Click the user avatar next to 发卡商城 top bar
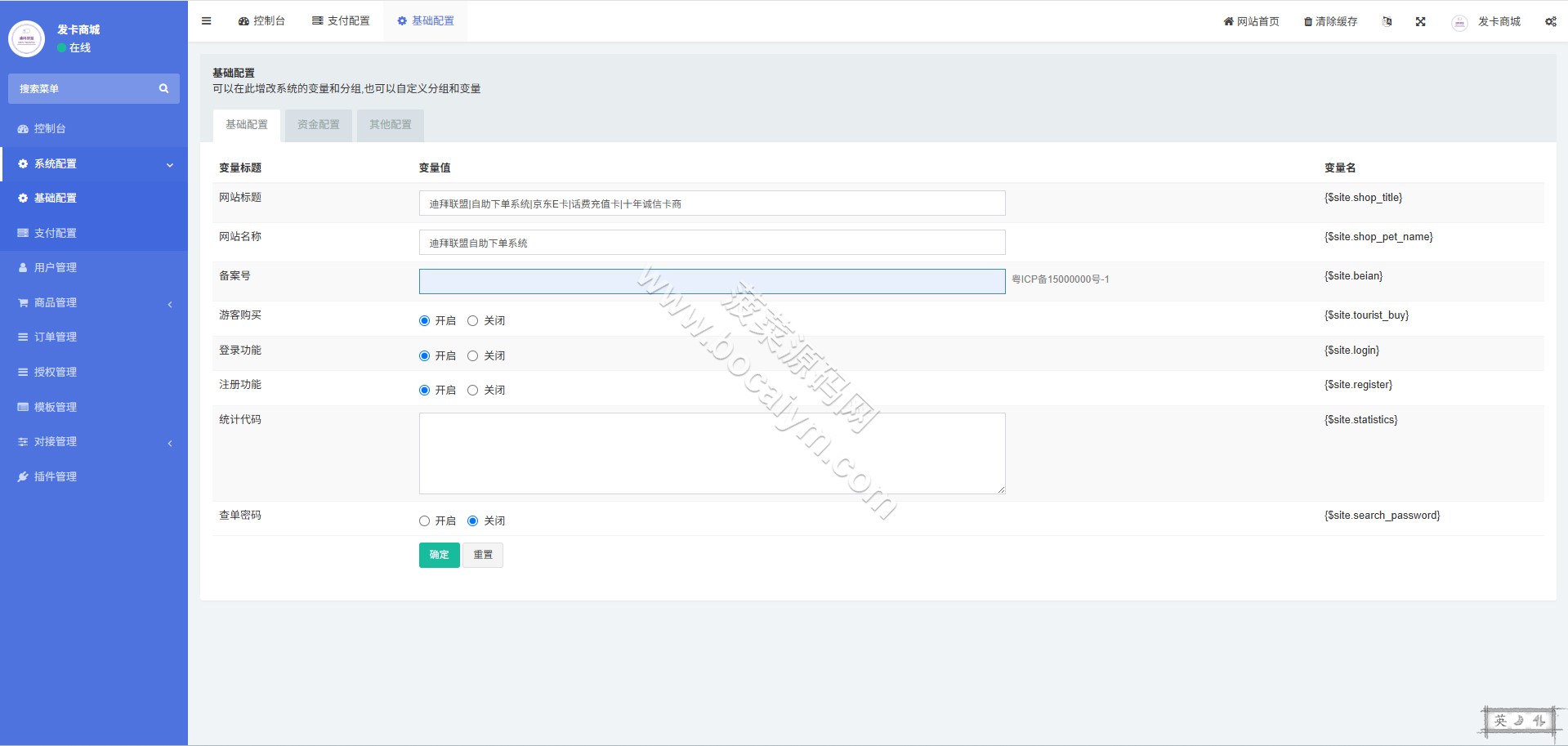 click(x=1459, y=22)
